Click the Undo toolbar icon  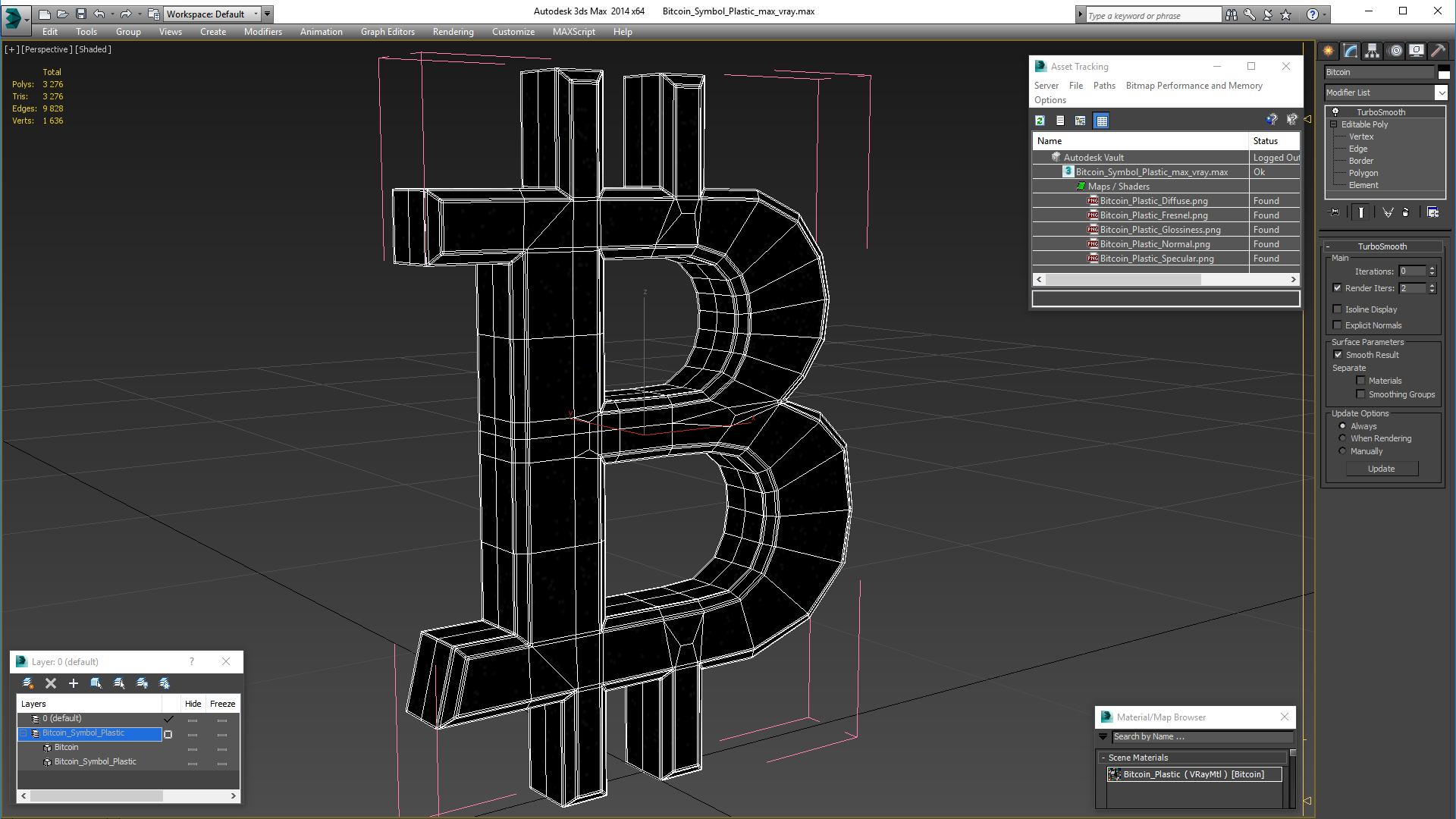(x=99, y=14)
